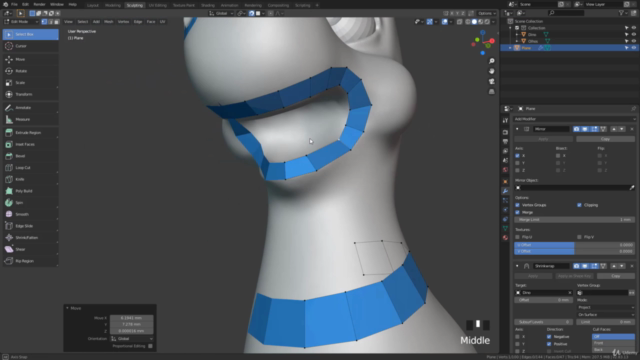Toggle the Clipping checkbox
Viewport: 640px width, 360px height.
pos(579,205)
